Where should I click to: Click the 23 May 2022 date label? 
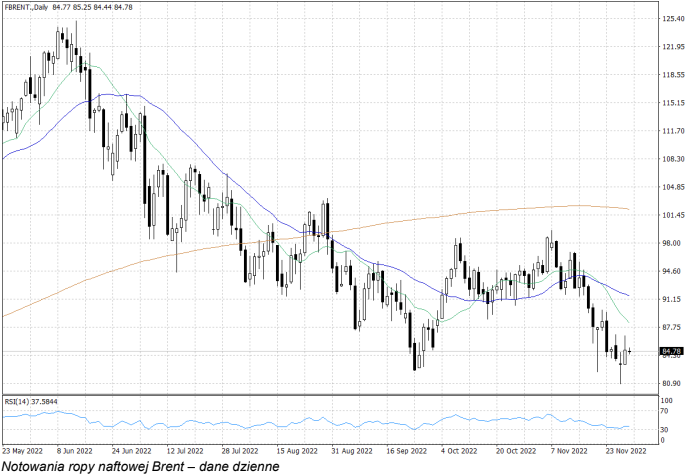(x=22, y=451)
